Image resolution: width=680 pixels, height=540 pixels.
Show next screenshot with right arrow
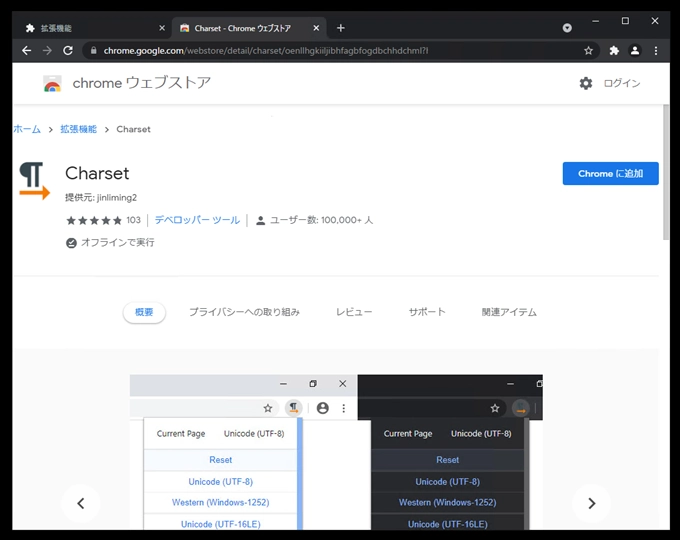(592, 504)
